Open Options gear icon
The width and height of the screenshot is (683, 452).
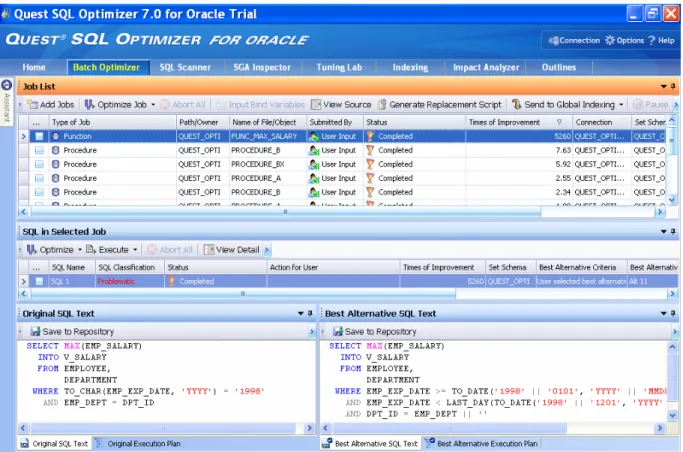pyautogui.click(x=610, y=40)
